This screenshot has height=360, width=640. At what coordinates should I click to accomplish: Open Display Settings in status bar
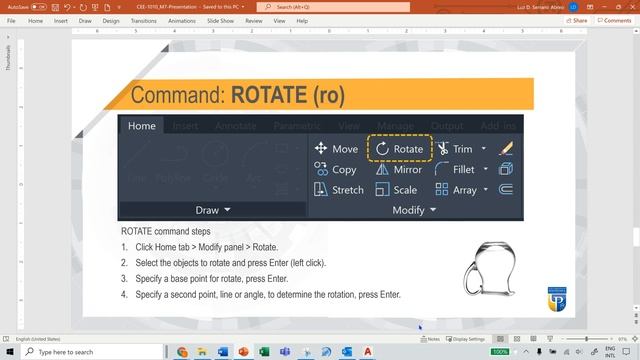465,339
